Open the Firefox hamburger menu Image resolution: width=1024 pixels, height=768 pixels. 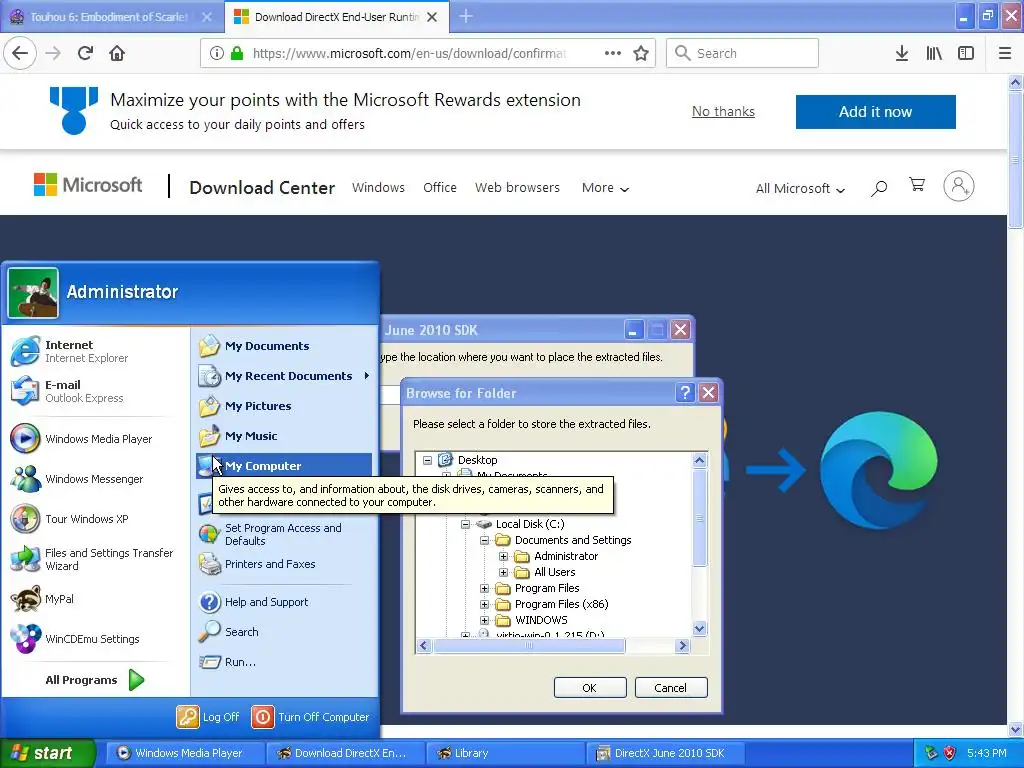coord(1005,53)
